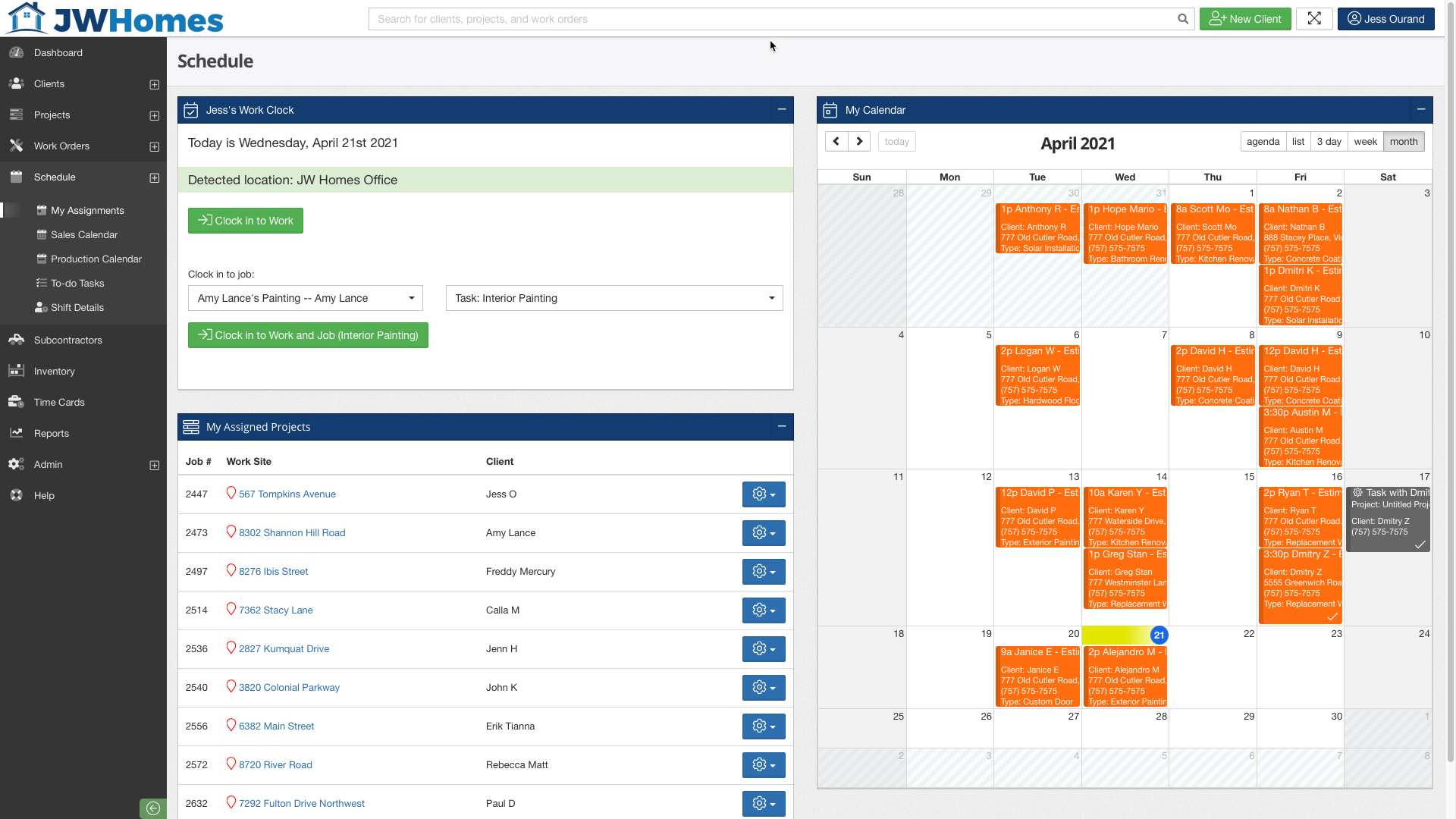Collapse the sidebar with green arrow icon

click(x=152, y=808)
